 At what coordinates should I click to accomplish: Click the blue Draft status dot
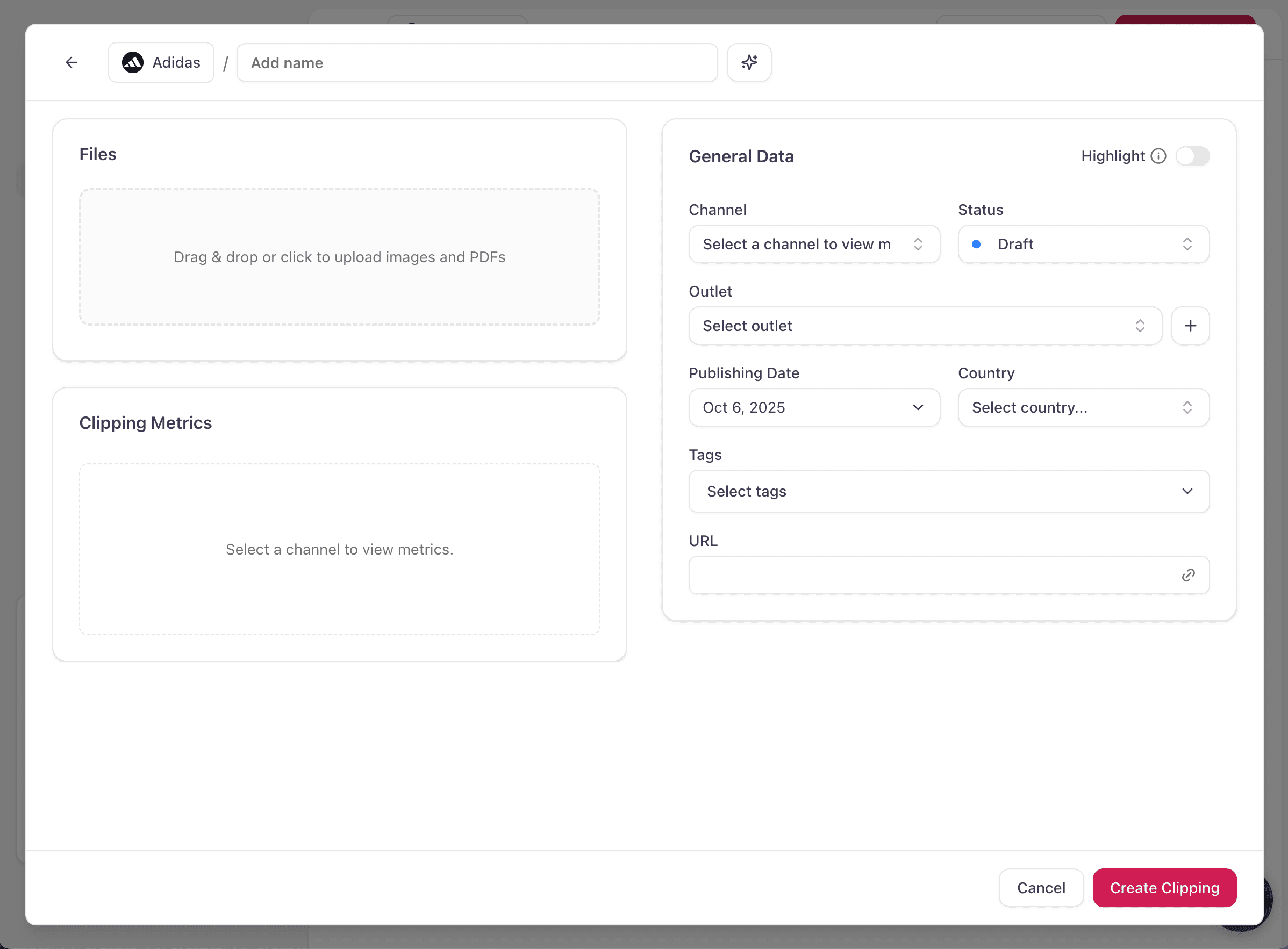pos(976,244)
